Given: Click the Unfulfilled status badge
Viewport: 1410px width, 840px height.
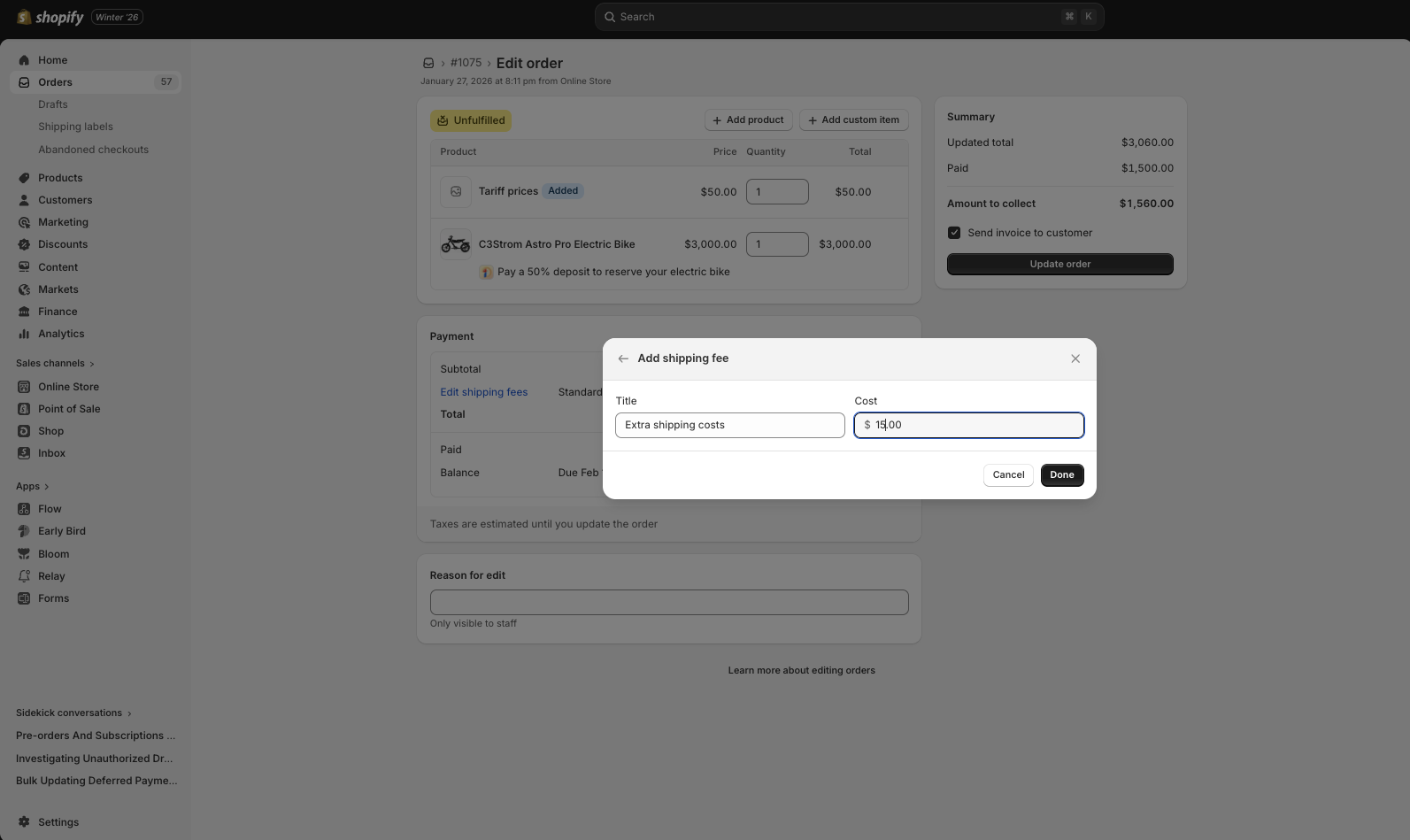Looking at the screenshot, I should [471, 120].
